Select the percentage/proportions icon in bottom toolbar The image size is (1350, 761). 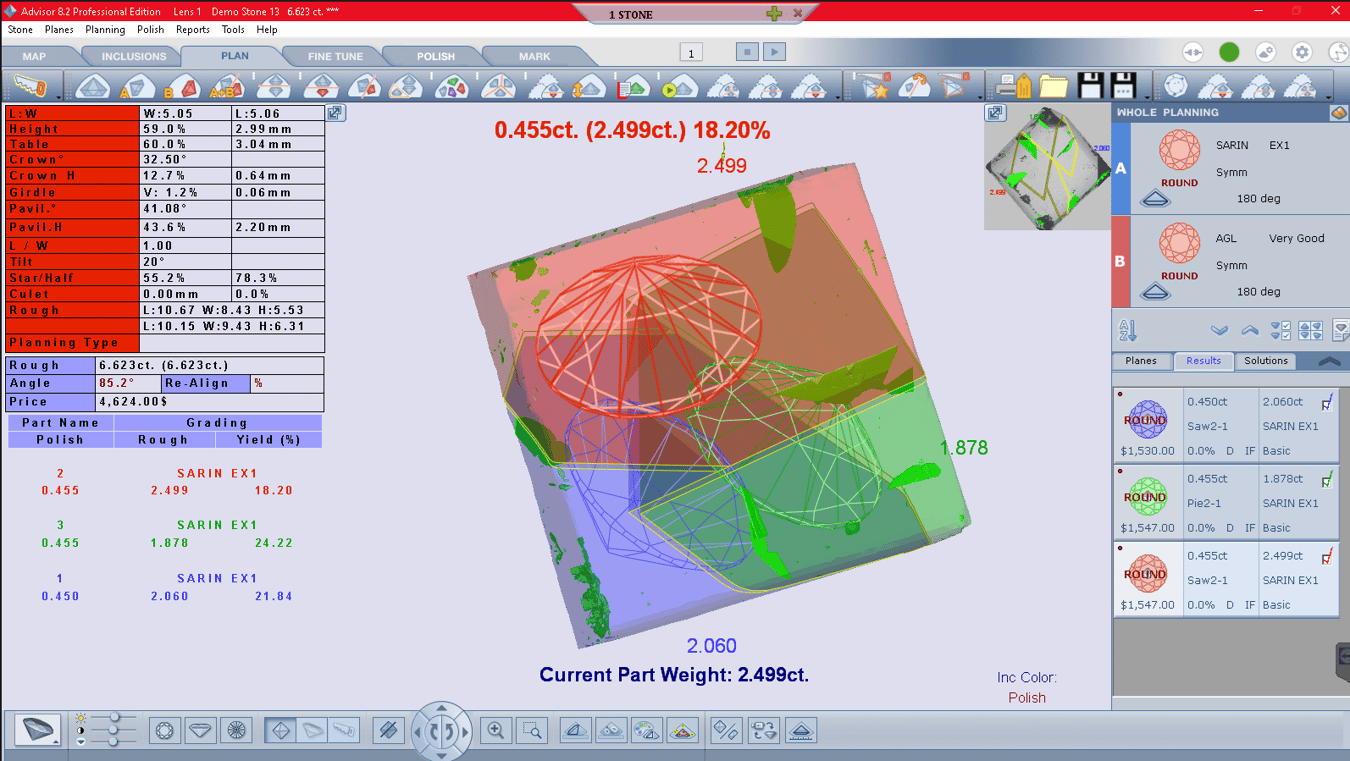pyautogui.click(x=725, y=730)
